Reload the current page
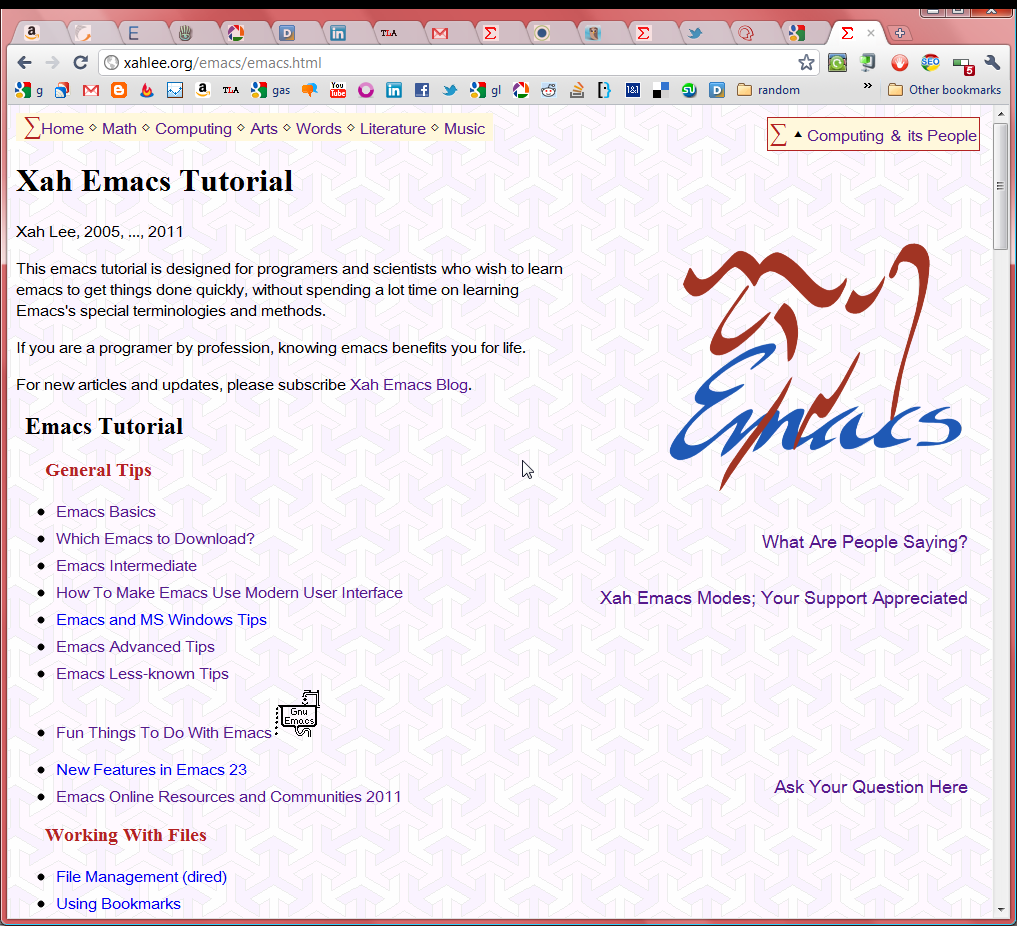Screen dimensions: 1017x926 (80, 62)
